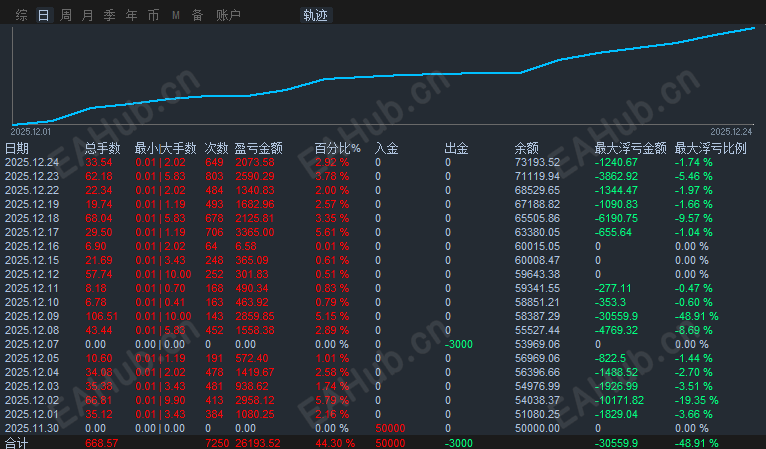766x449 pixels.
Task: Open the 账户 account tab
Action: coord(228,15)
